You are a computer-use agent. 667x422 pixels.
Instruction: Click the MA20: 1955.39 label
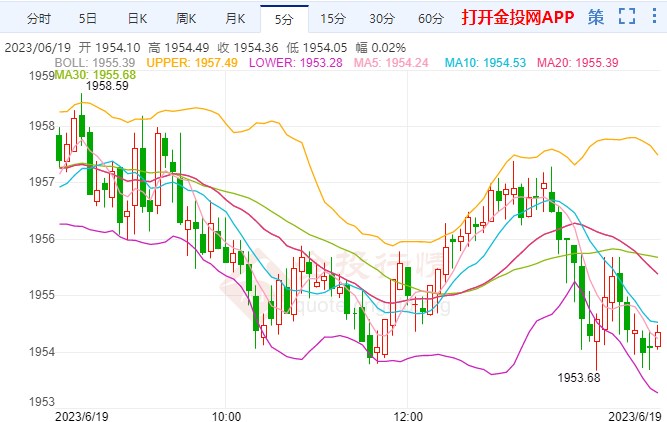click(578, 63)
